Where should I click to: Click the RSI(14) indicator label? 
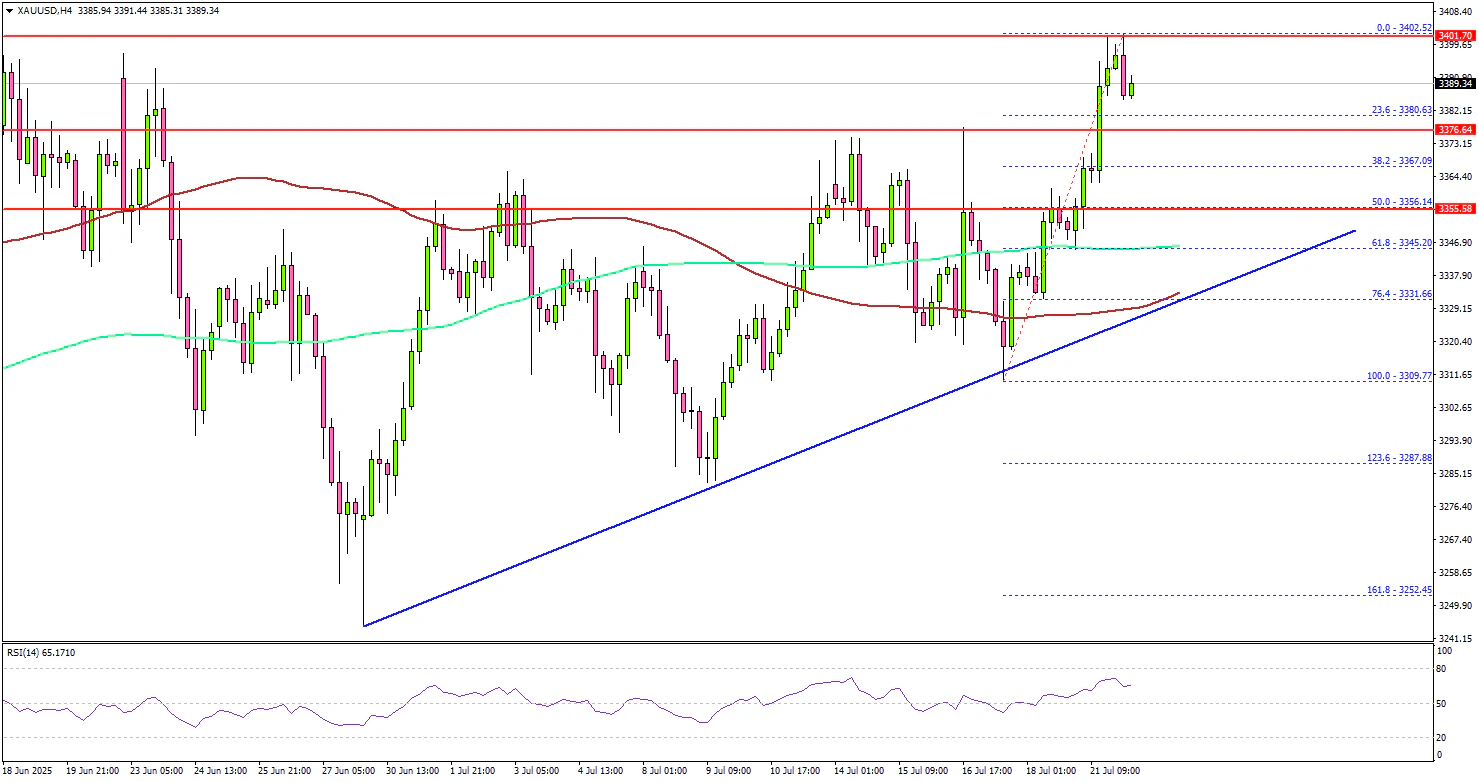(x=40, y=652)
